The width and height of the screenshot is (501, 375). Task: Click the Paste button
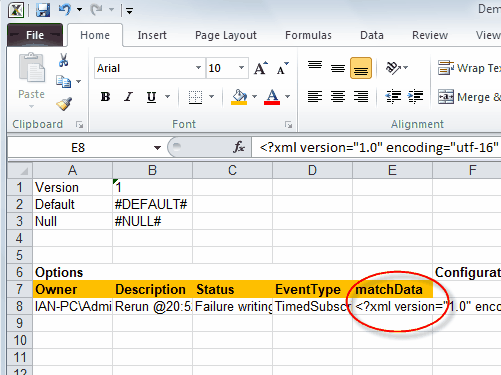[31, 80]
